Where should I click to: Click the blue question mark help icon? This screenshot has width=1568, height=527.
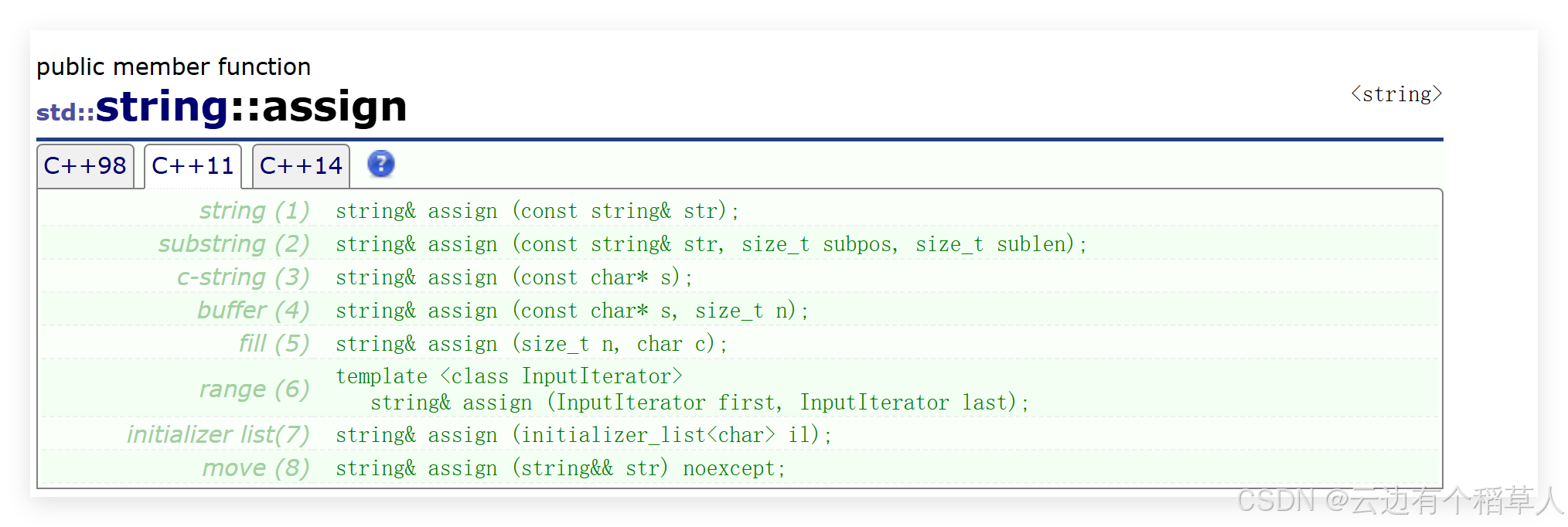380,164
